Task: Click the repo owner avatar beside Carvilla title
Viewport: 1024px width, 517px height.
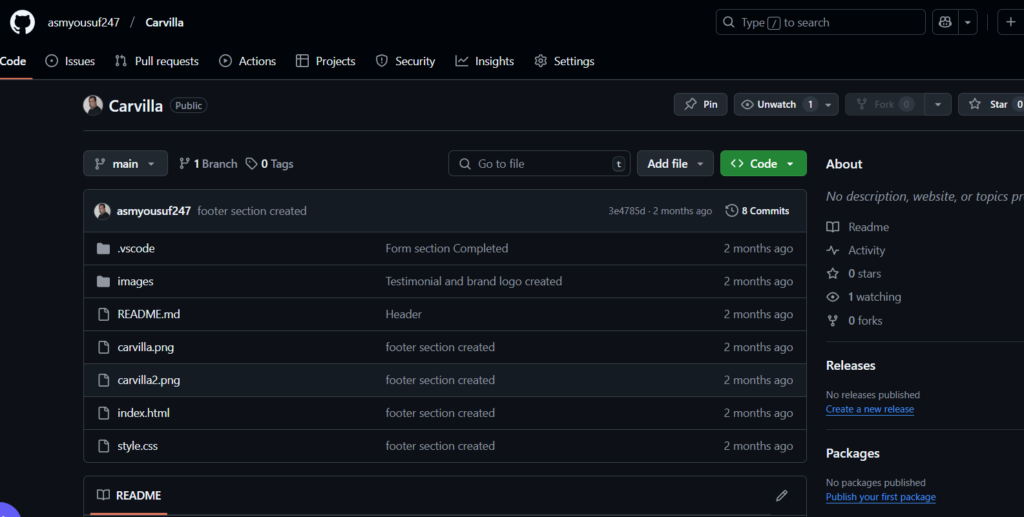Action: tap(93, 105)
